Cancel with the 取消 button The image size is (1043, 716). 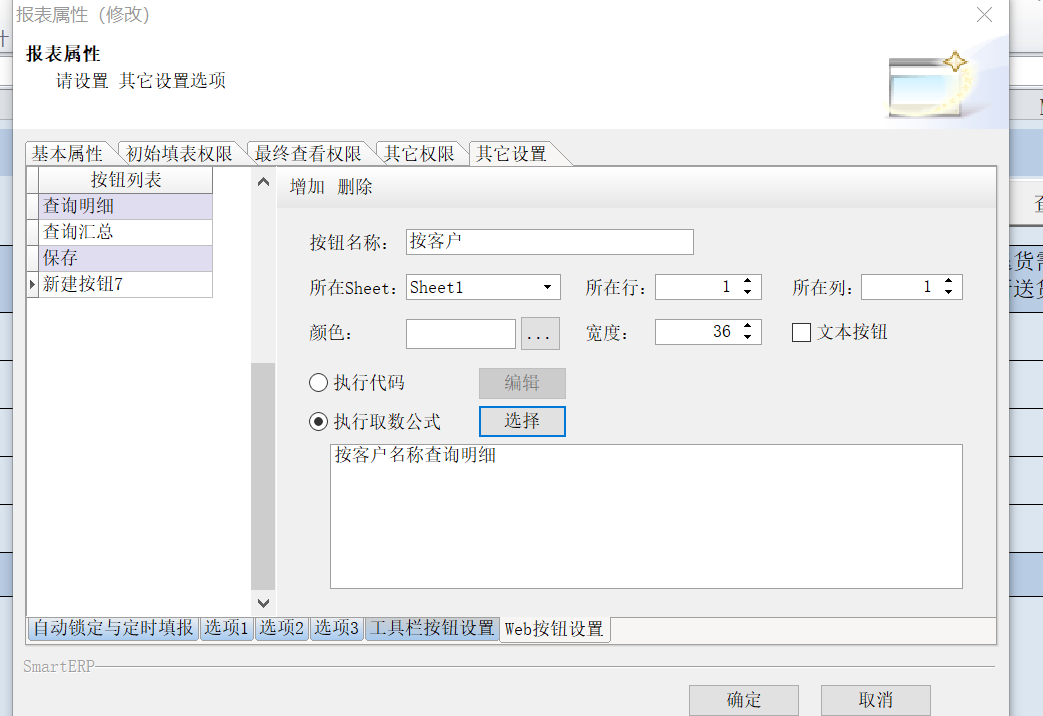(x=875, y=700)
